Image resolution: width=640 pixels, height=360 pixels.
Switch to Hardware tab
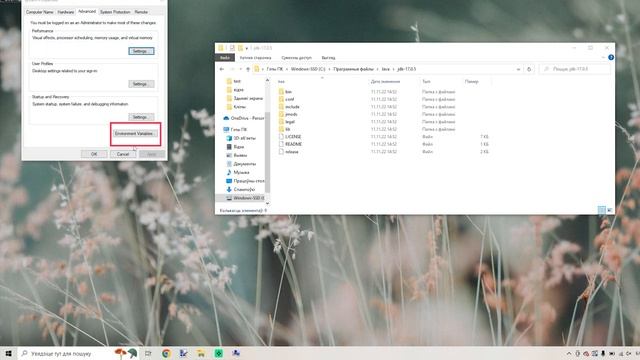click(x=65, y=12)
